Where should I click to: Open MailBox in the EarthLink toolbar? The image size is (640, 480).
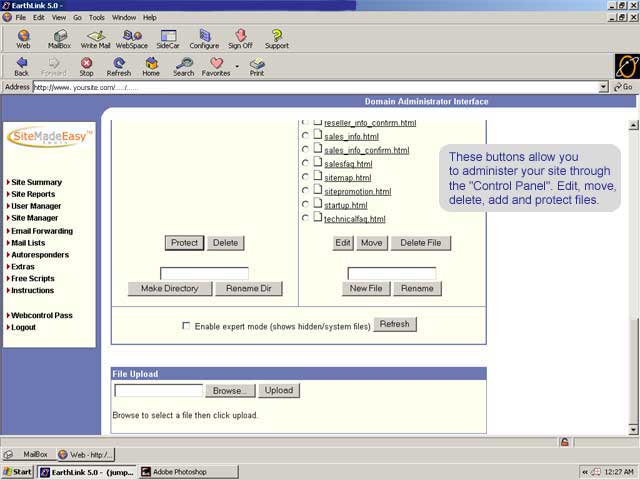(x=59, y=38)
